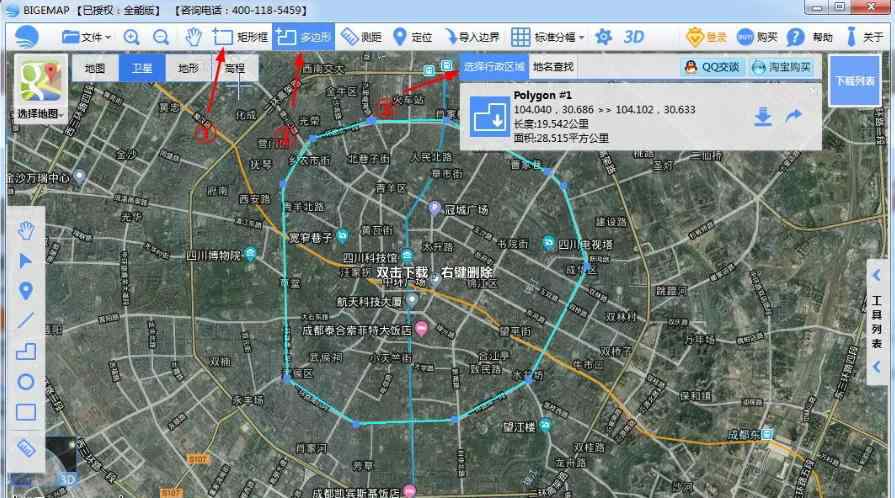
Task: Select the hand pan tool in left sidebar
Action: pyautogui.click(x=26, y=231)
